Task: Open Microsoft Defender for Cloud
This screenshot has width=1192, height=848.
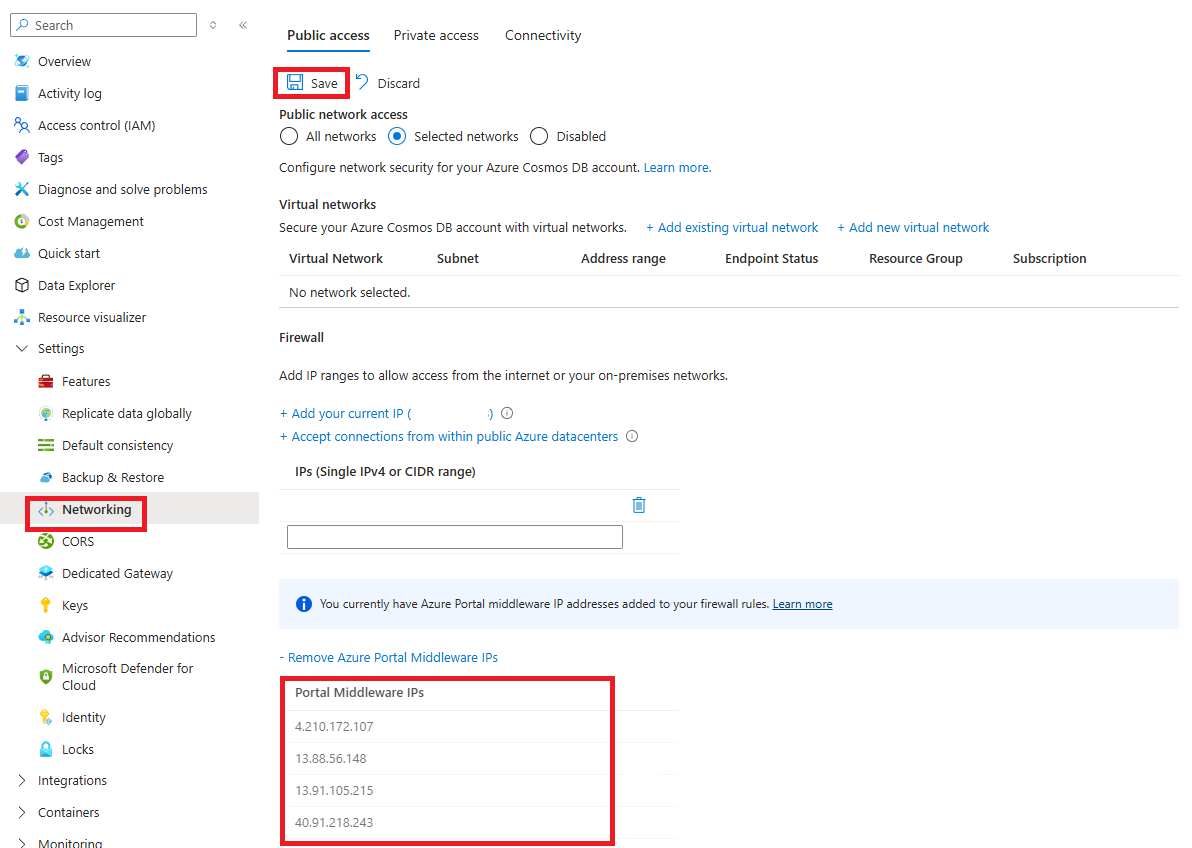Action: pyautogui.click(x=127, y=676)
